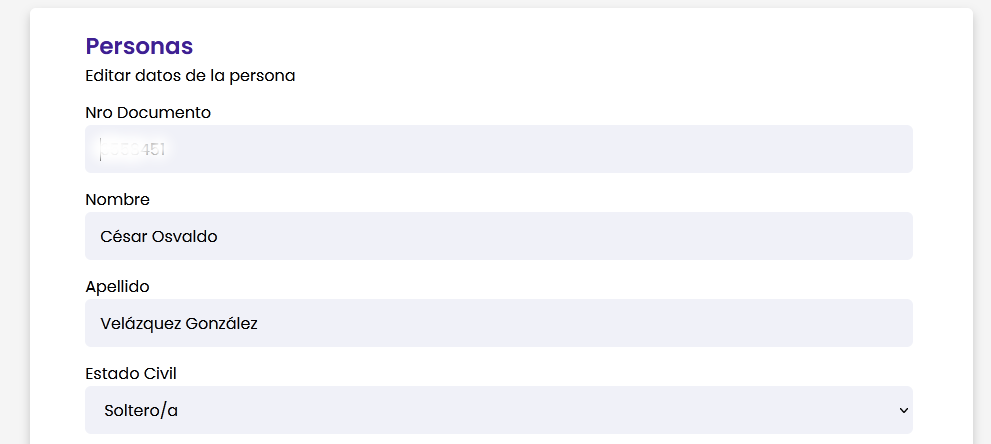
Task: Click the word "González" in Apellido
Action: (x=222, y=324)
